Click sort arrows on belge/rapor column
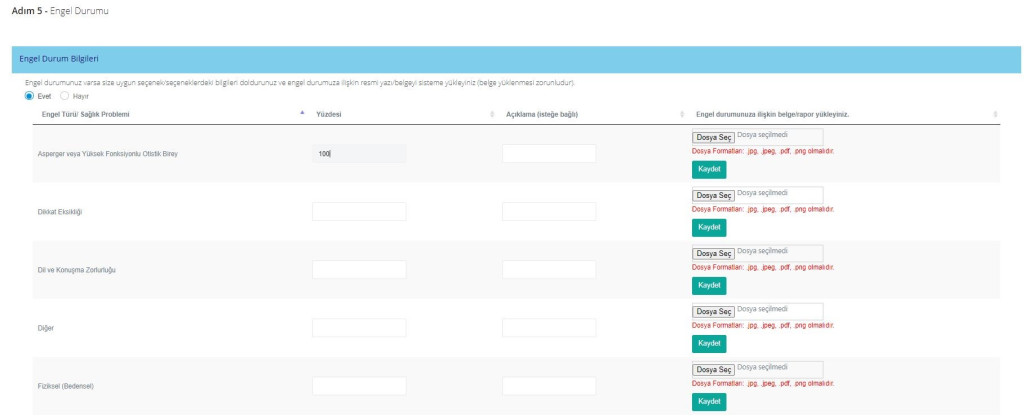The width and height of the screenshot is (1024, 419). click(x=995, y=113)
